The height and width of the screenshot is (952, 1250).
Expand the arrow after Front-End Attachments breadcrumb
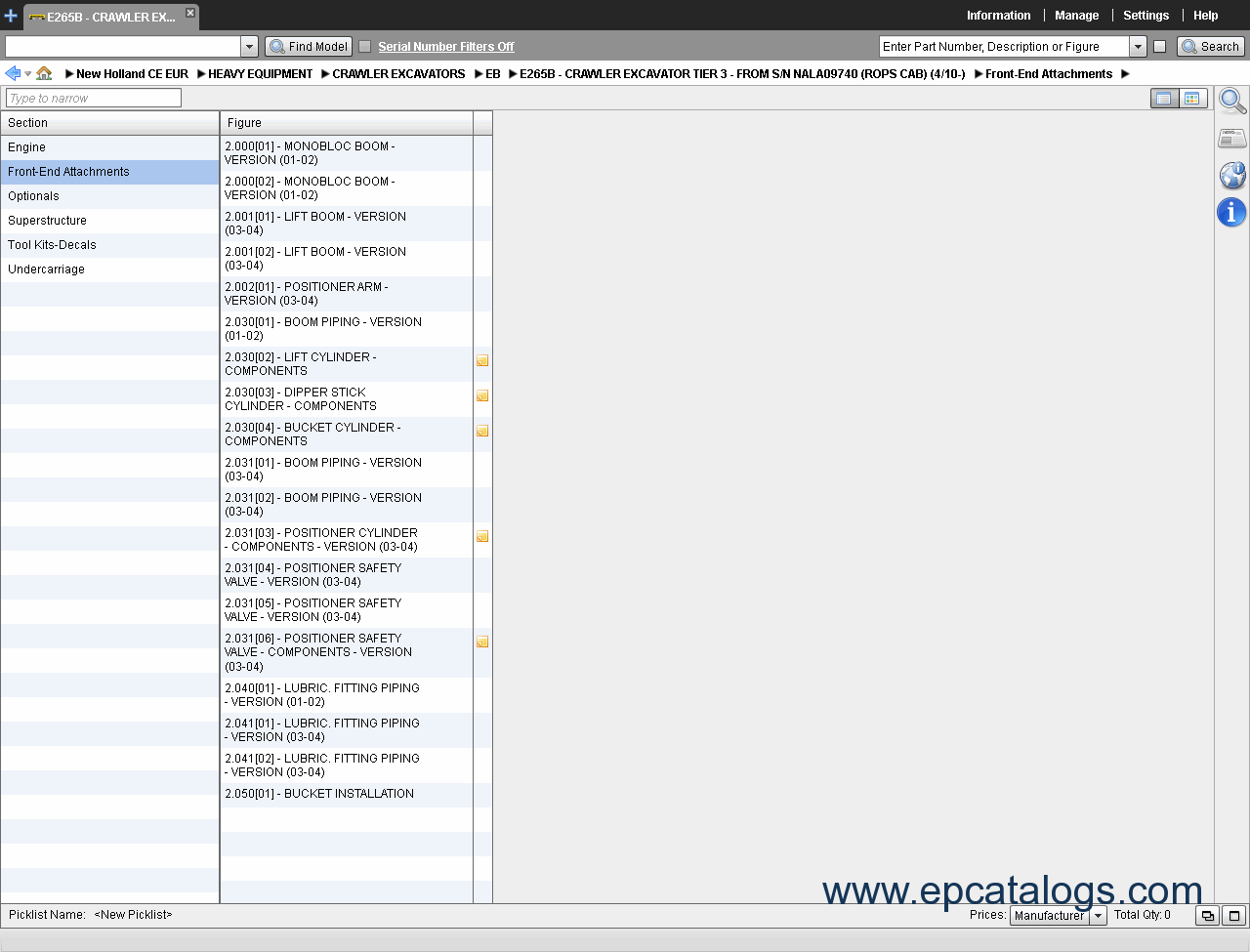[1125, 74]
